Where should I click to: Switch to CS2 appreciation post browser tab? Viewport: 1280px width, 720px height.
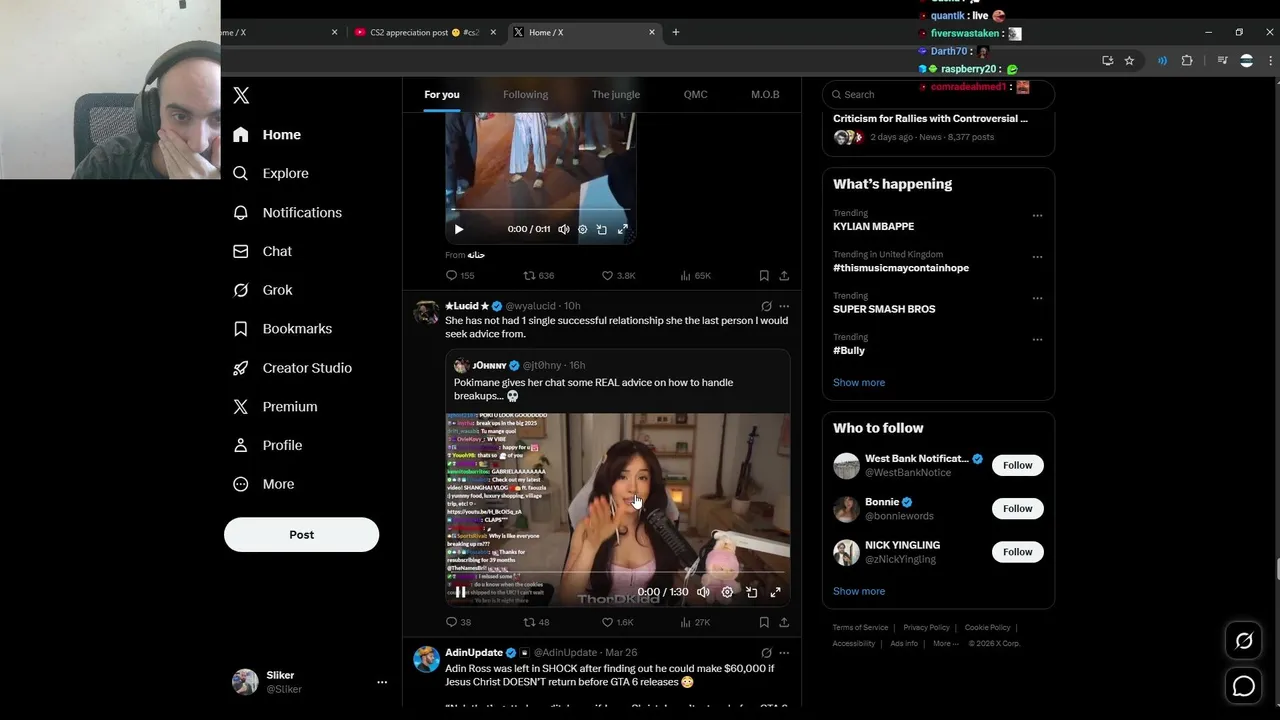click(425, 32)
